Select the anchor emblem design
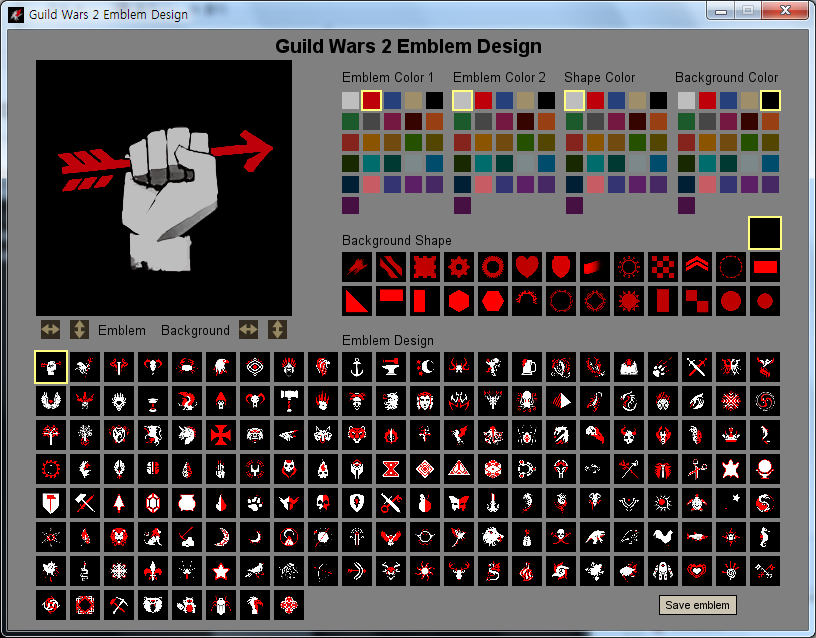816x638 pixels. (357, 367)
